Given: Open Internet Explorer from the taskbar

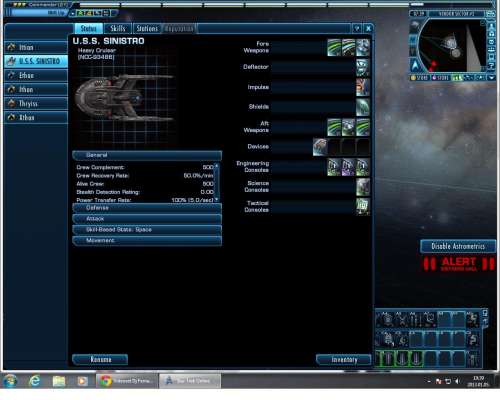Looking at the screenshot, I should point(35,381).
